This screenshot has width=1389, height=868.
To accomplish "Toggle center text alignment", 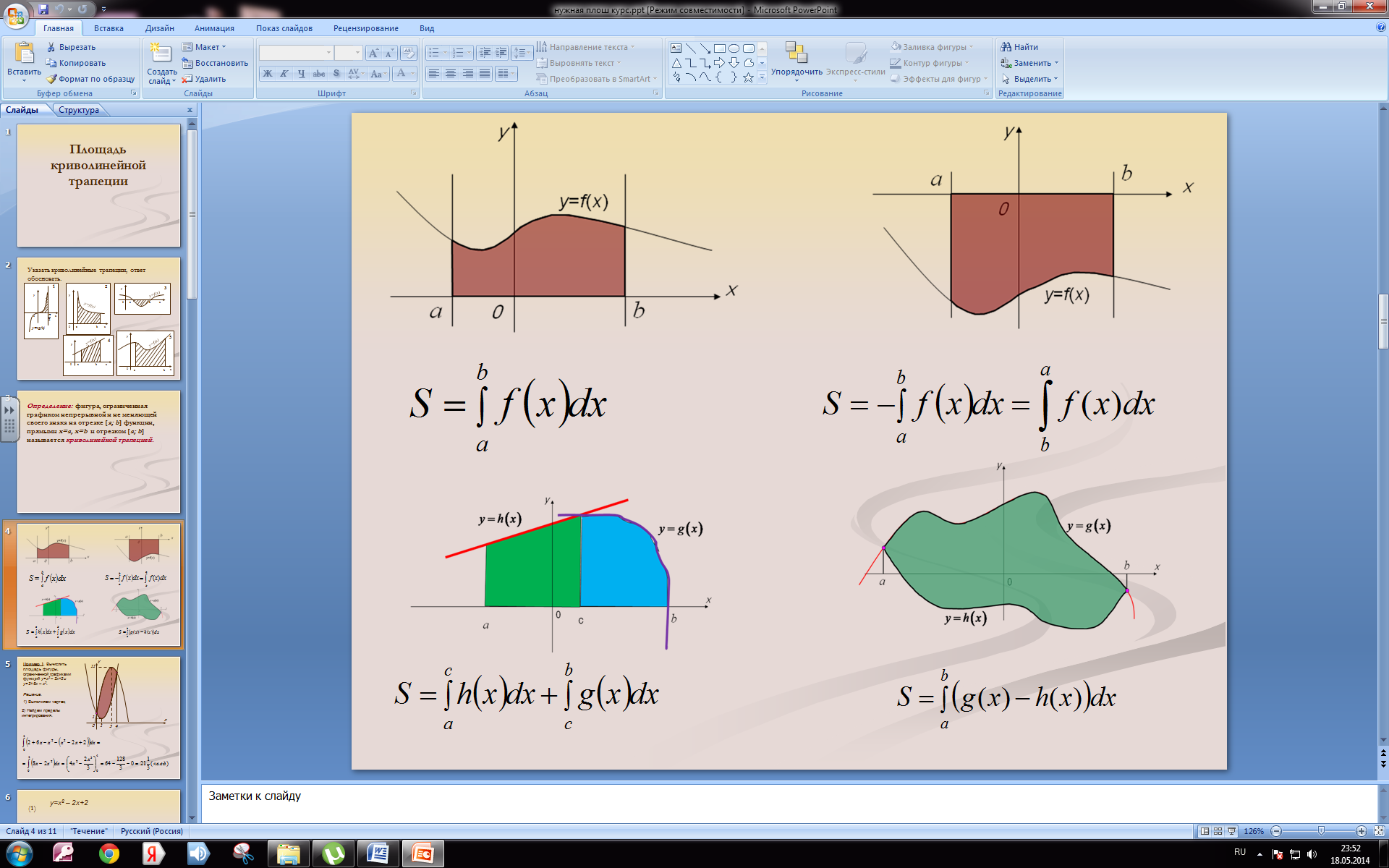I will (x=451, y=74).
